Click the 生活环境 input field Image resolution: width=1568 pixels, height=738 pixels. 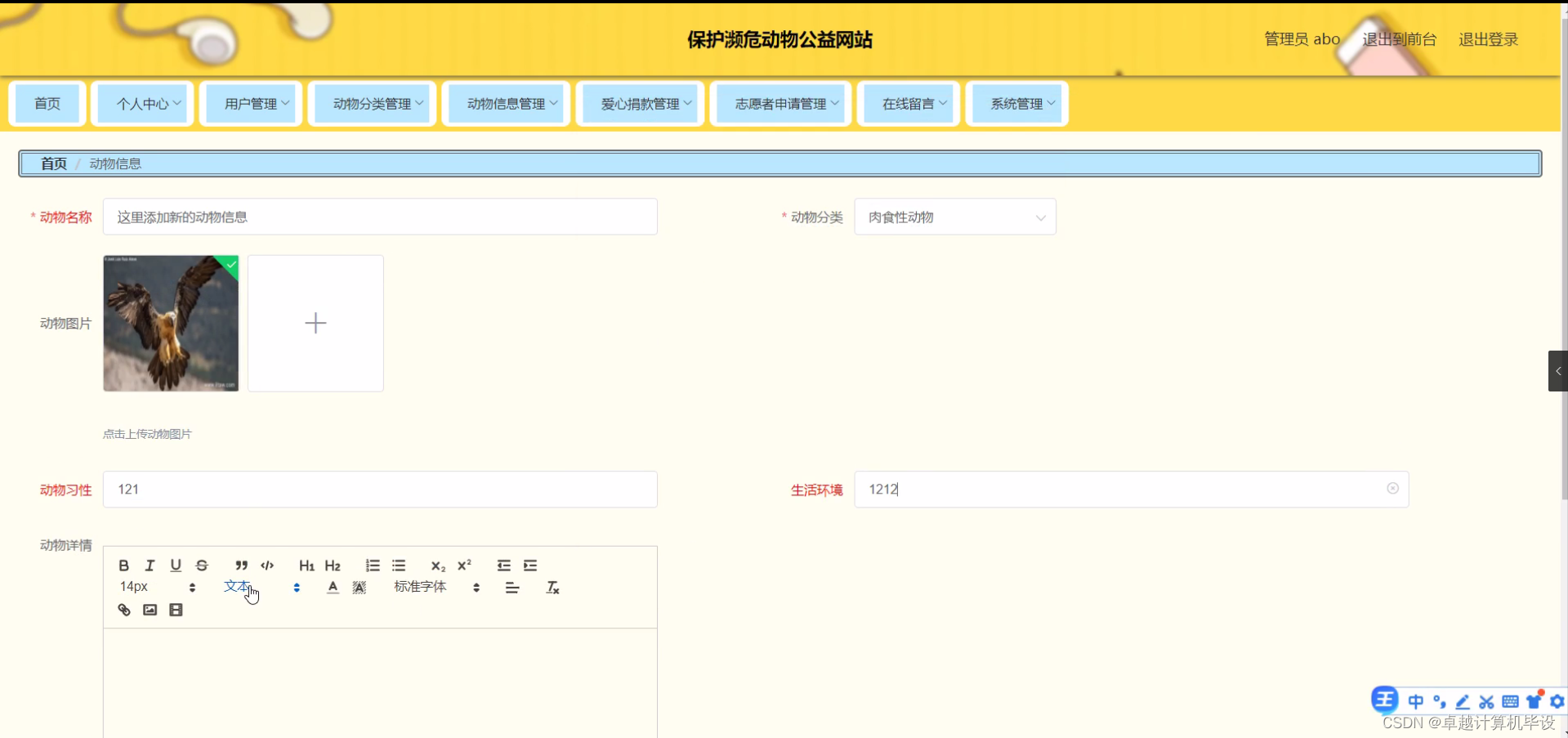1132,490
